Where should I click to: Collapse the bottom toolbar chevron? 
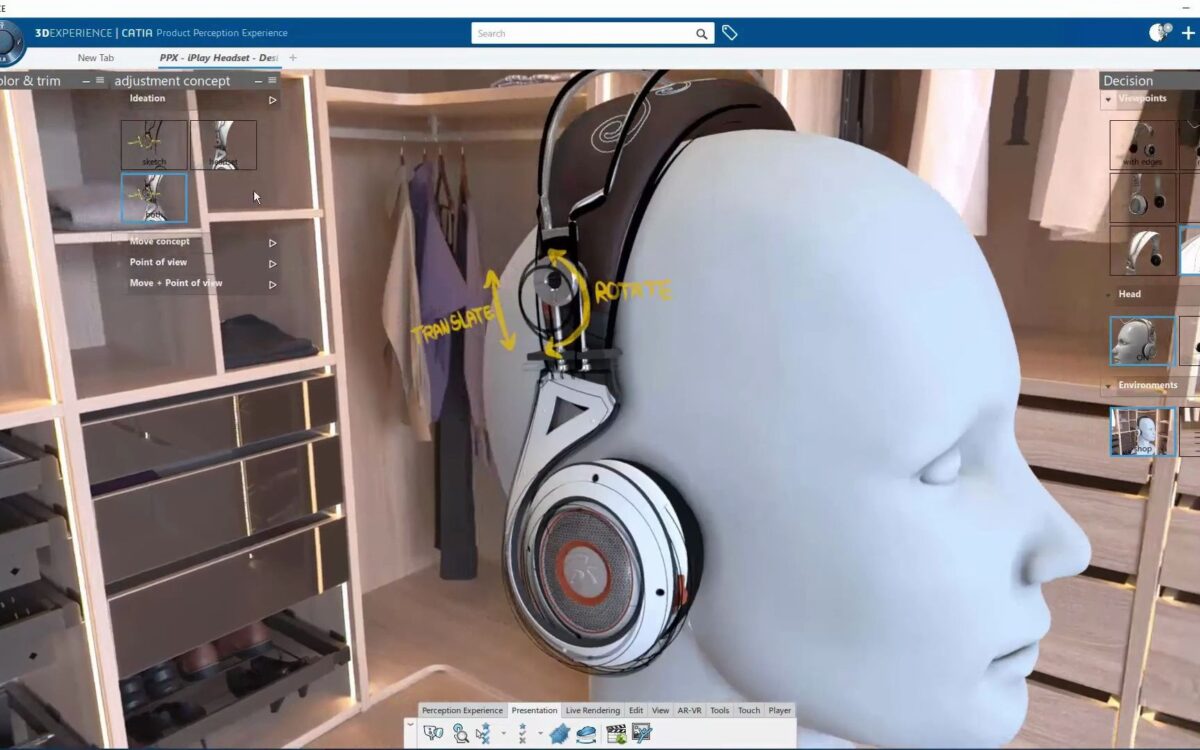click(x=409, y=724)
